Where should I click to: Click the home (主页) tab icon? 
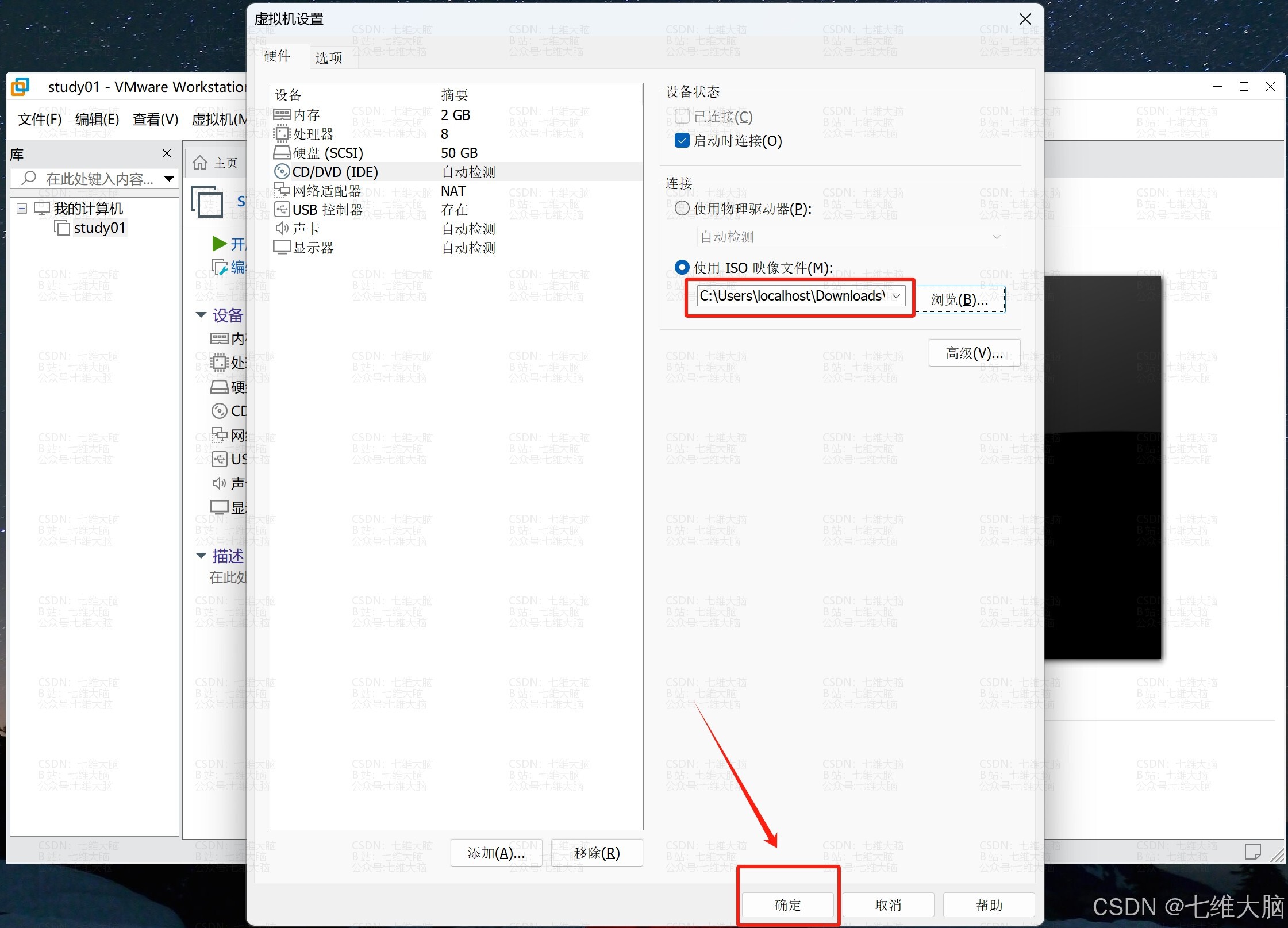coord(200,163)
